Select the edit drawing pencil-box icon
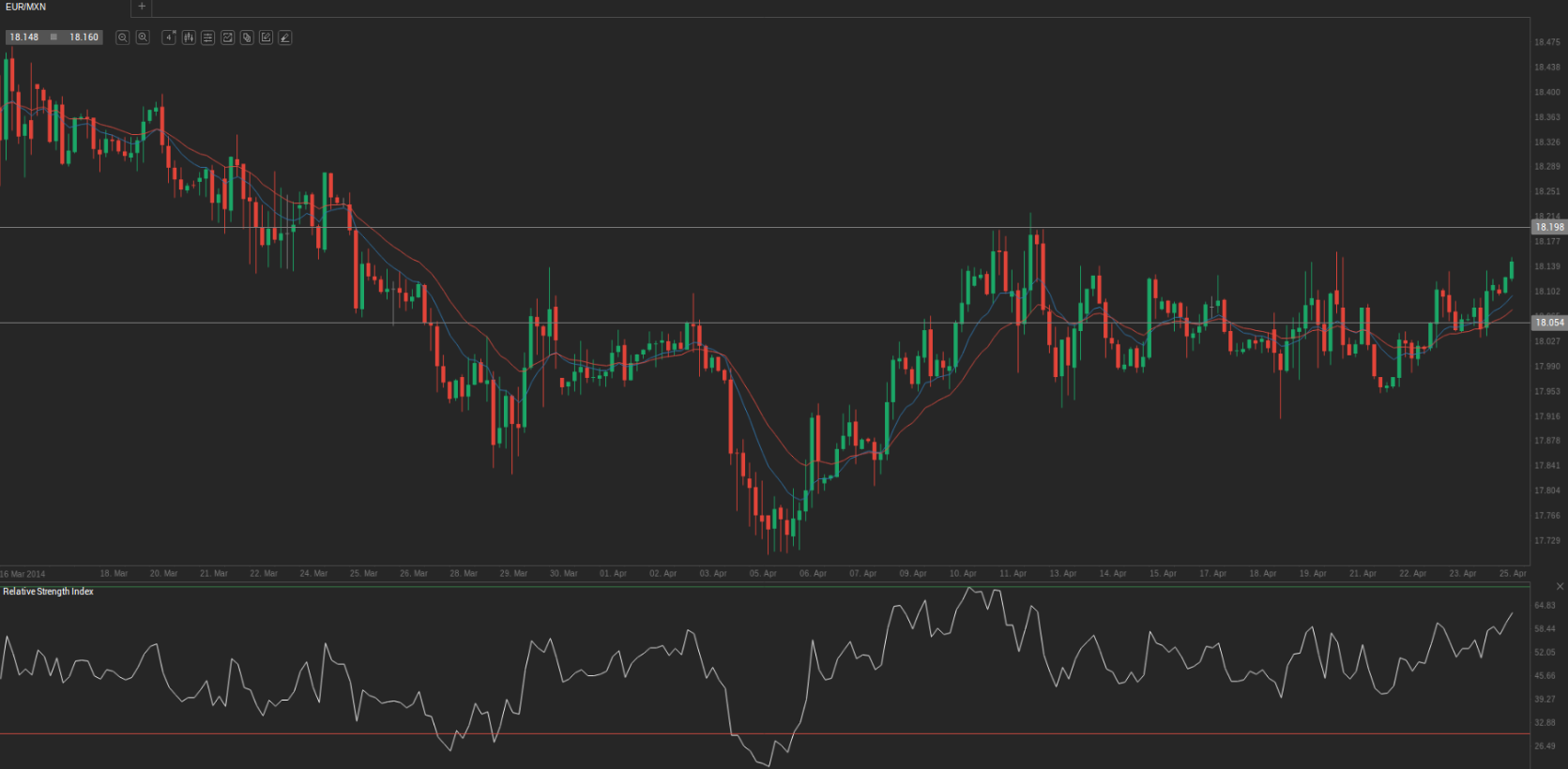 point(266,38)
